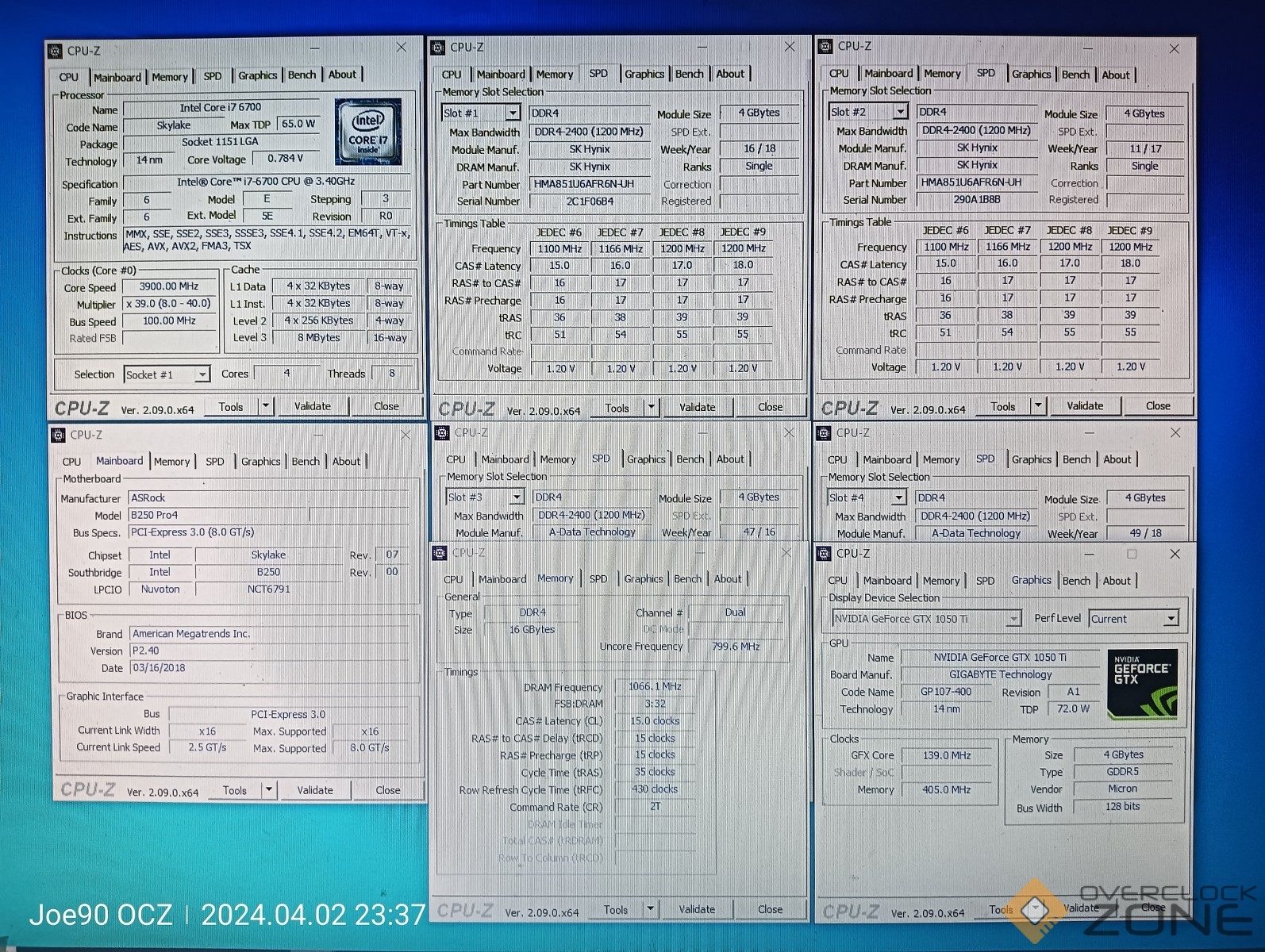1265x952 pixels.
Task: Click CPU-Z title icon of the CPU tab window
Action: tap(56, 51)
